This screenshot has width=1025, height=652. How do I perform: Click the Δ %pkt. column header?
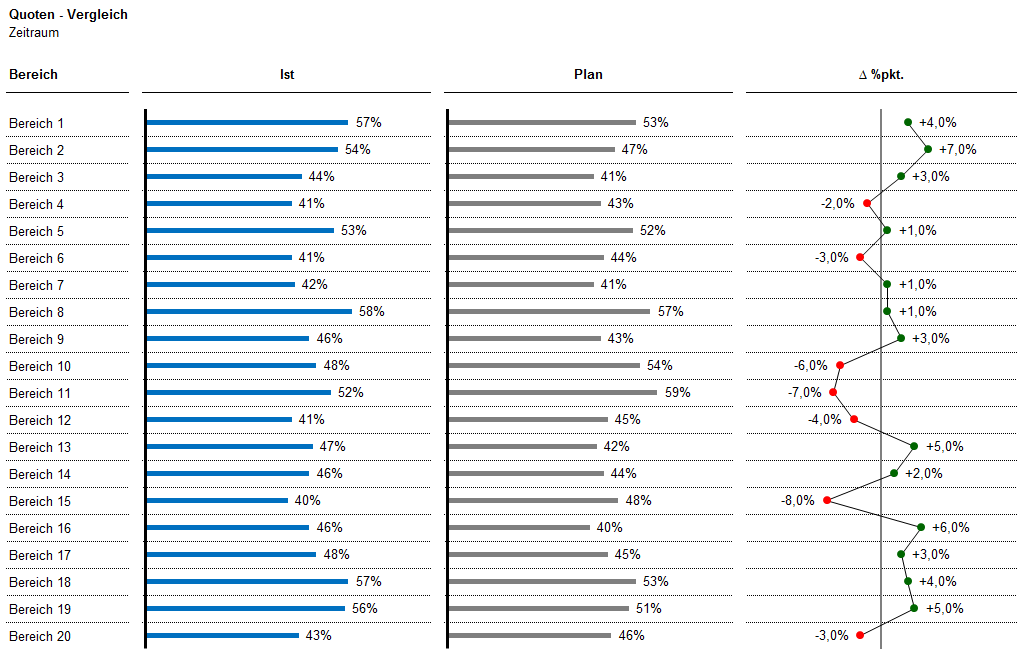[x=881, y=75]
